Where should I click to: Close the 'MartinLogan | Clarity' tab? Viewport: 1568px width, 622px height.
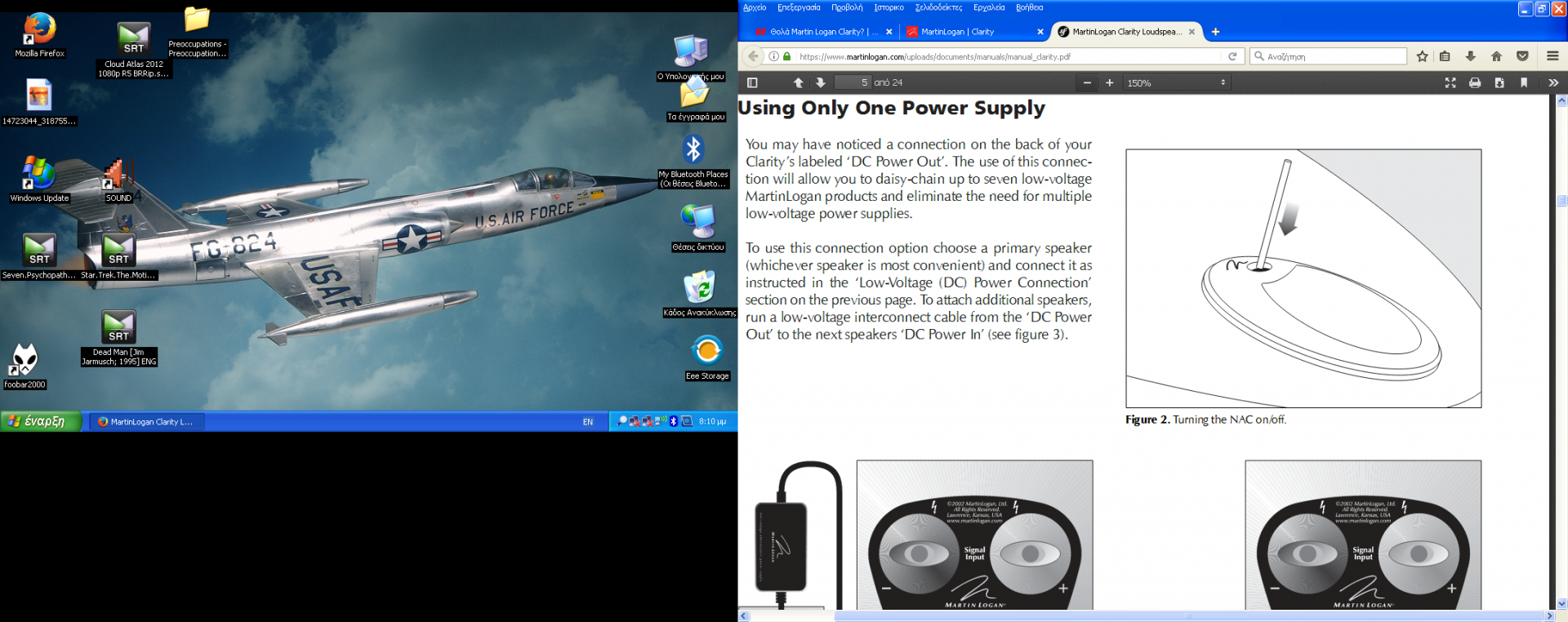click(x=1040, y=32)
